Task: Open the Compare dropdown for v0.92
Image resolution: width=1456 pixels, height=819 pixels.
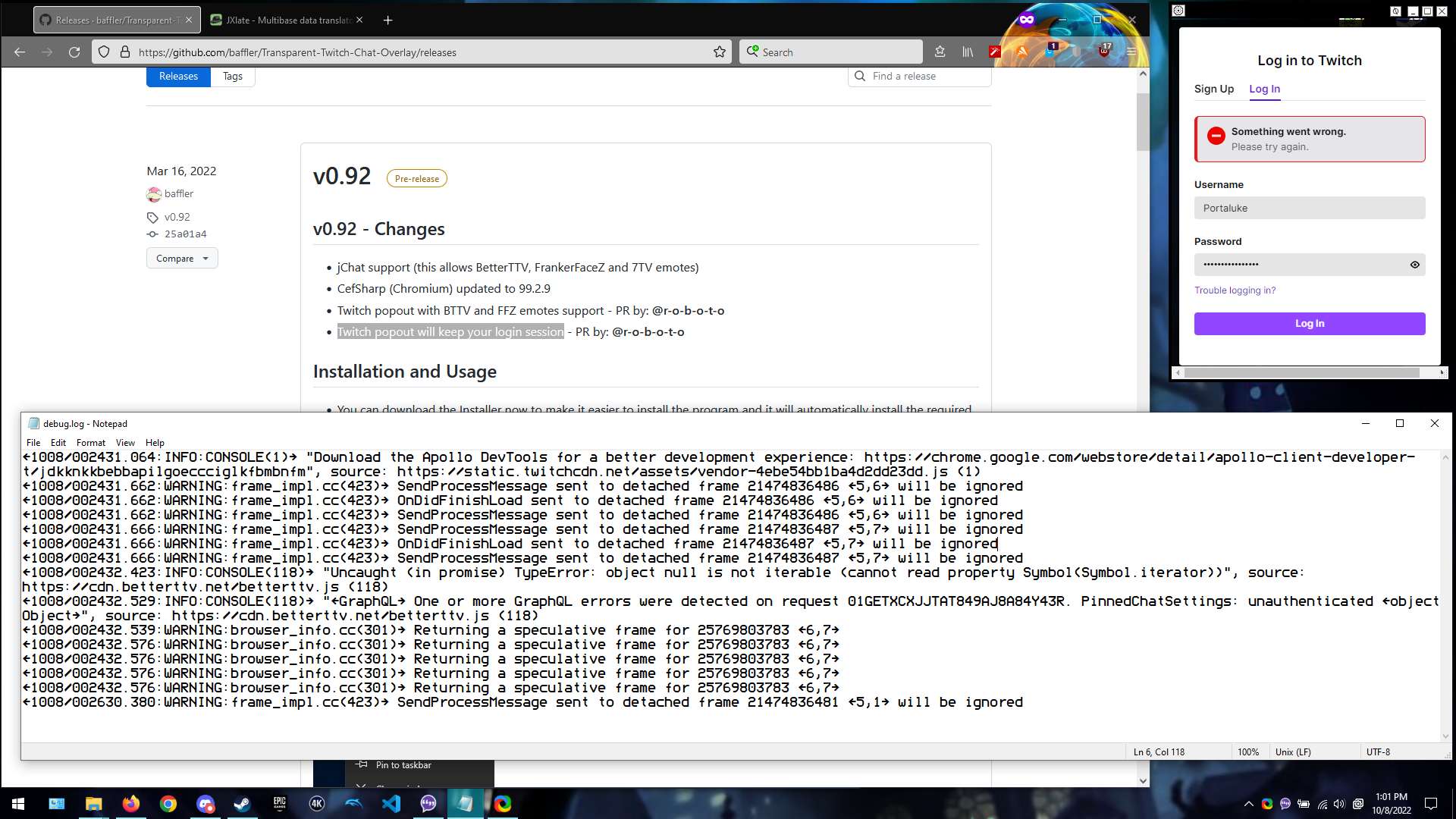Action: (182, 258)
